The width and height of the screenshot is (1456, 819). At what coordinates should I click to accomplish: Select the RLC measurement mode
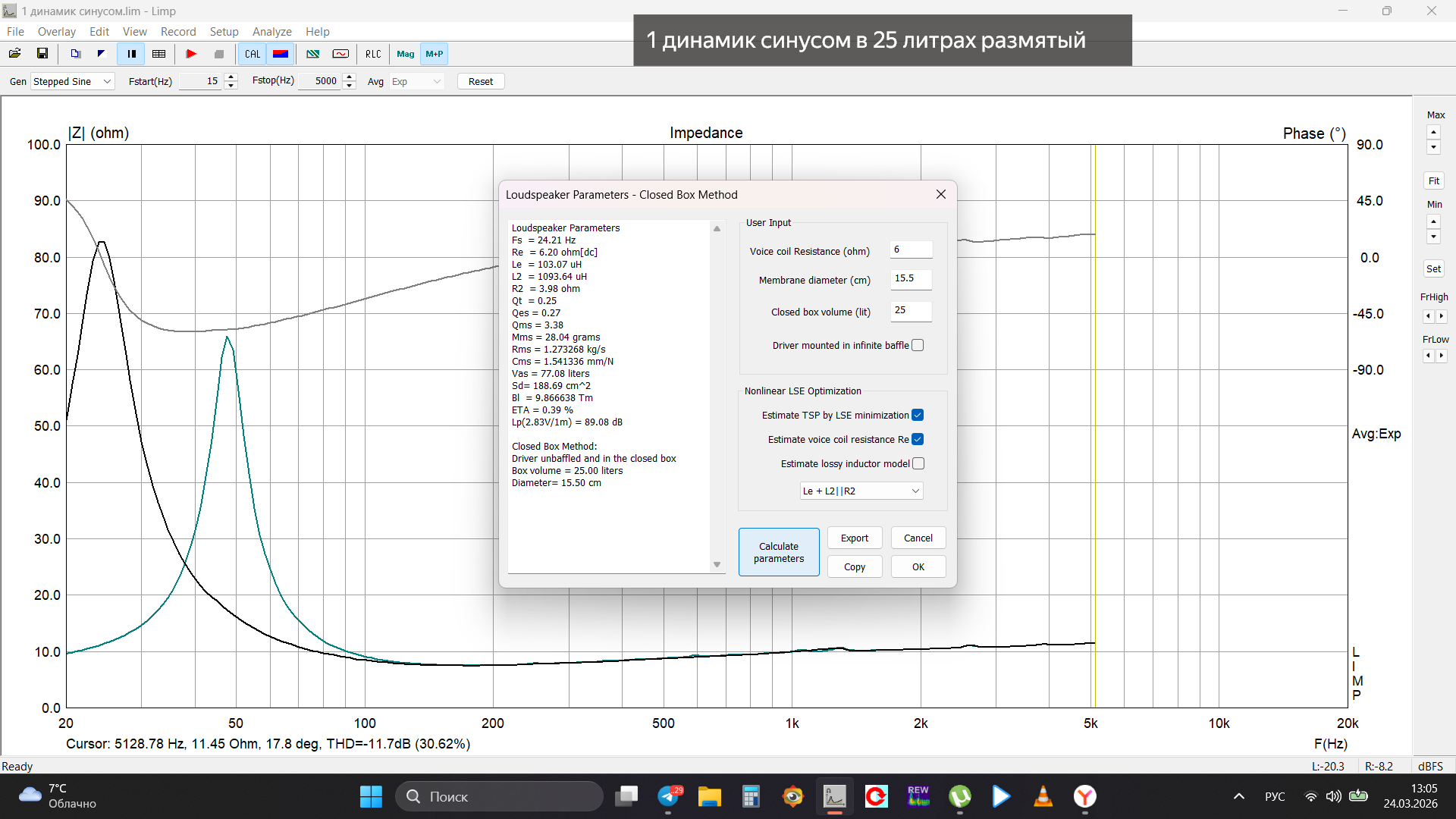click(372, 54)
